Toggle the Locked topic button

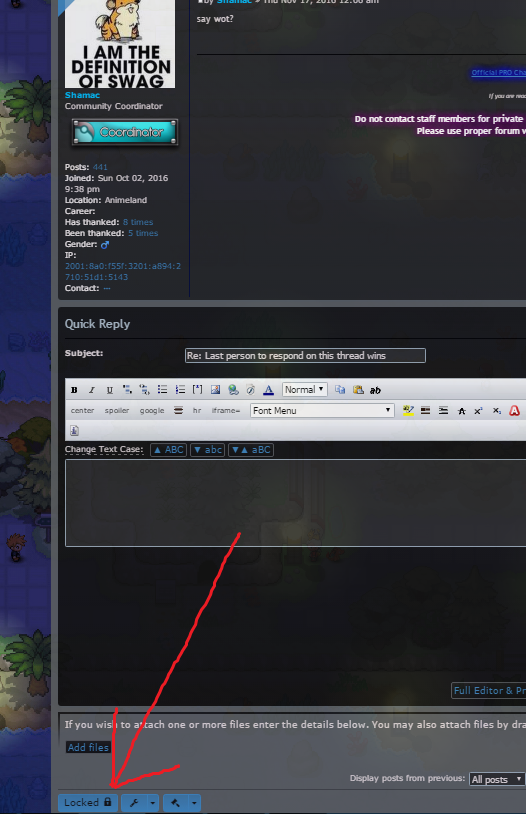88,802
